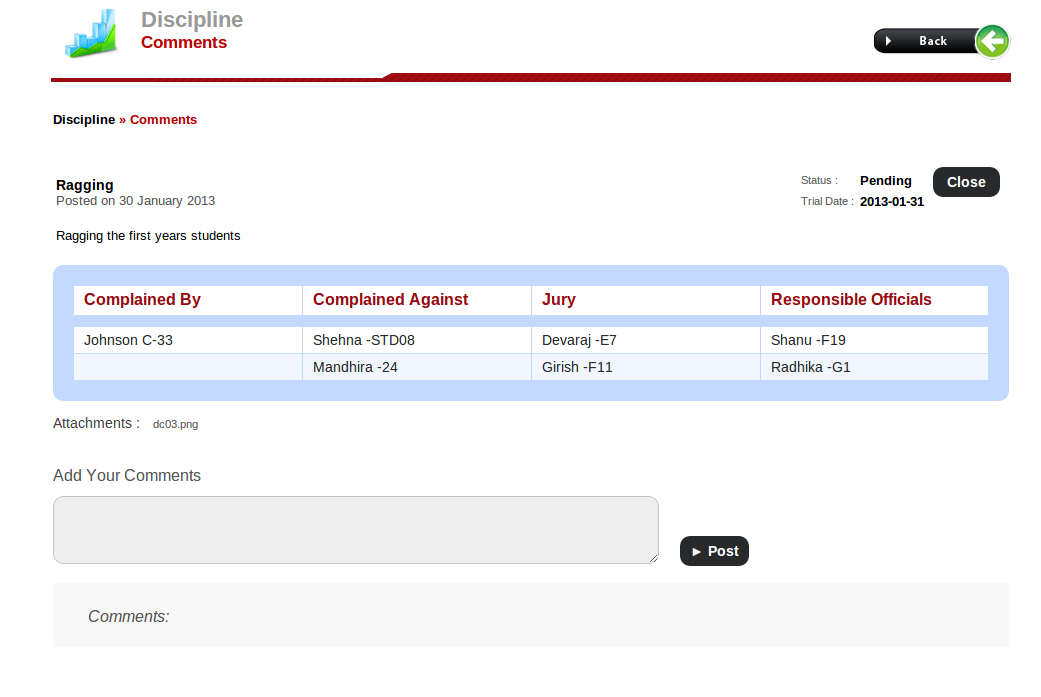Image resolution: width=1041 pixels, height=697 pixels.
Task: Select official Shanu -F19
Action: [808, 340]
